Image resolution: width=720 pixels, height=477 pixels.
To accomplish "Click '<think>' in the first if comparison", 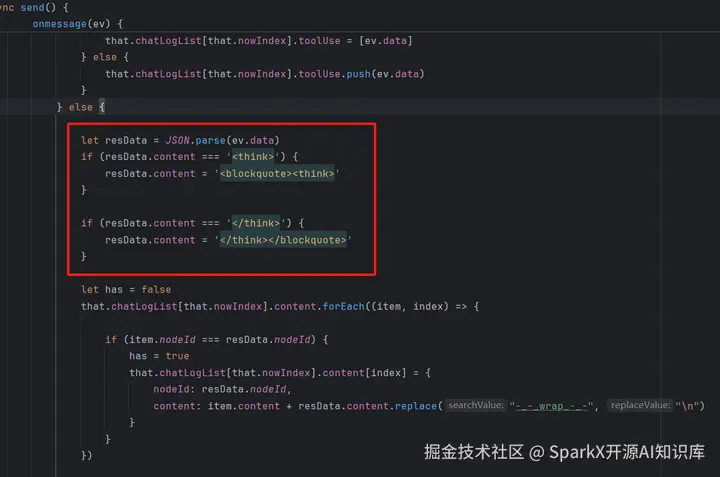I will (253, 157).
